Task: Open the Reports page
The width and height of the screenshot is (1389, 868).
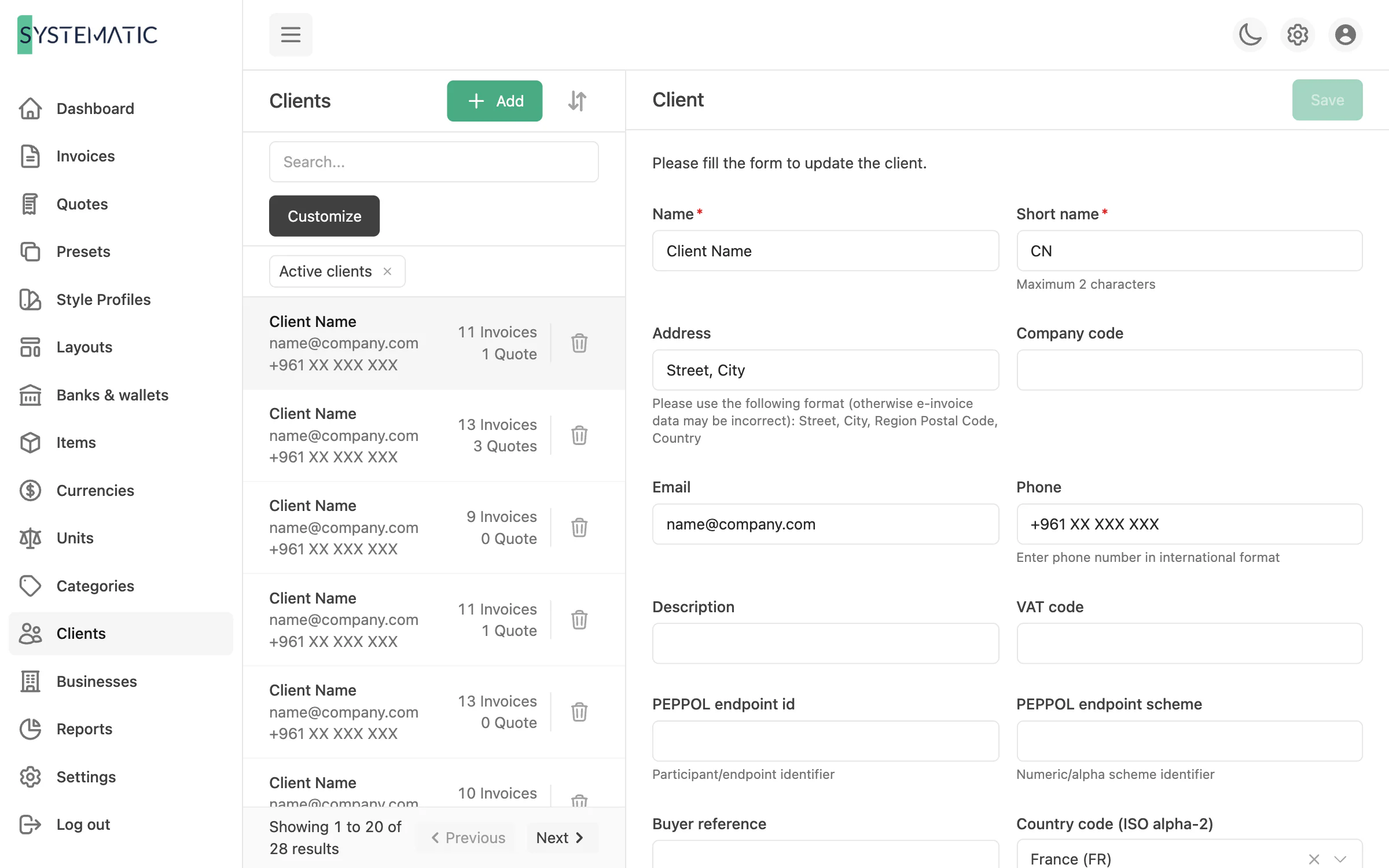Action: 120,729
